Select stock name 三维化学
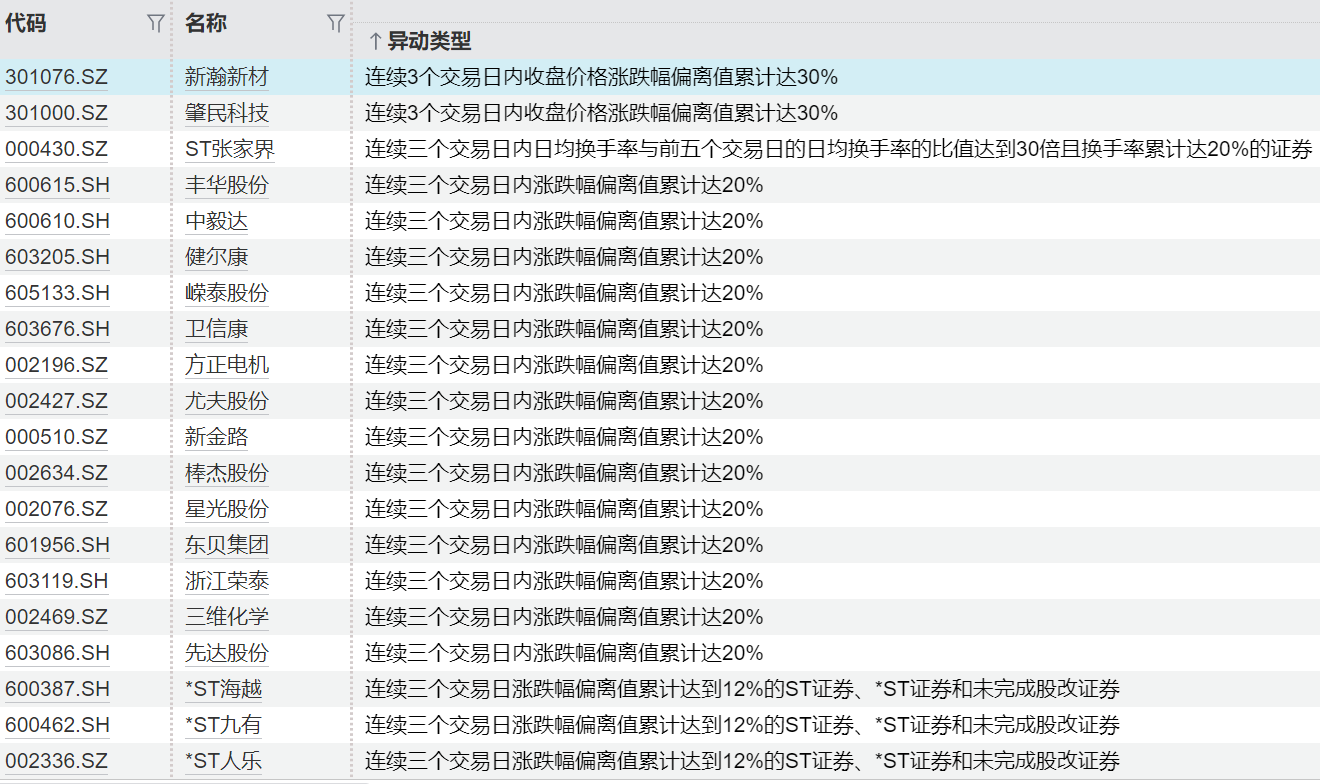 [227, 617]
